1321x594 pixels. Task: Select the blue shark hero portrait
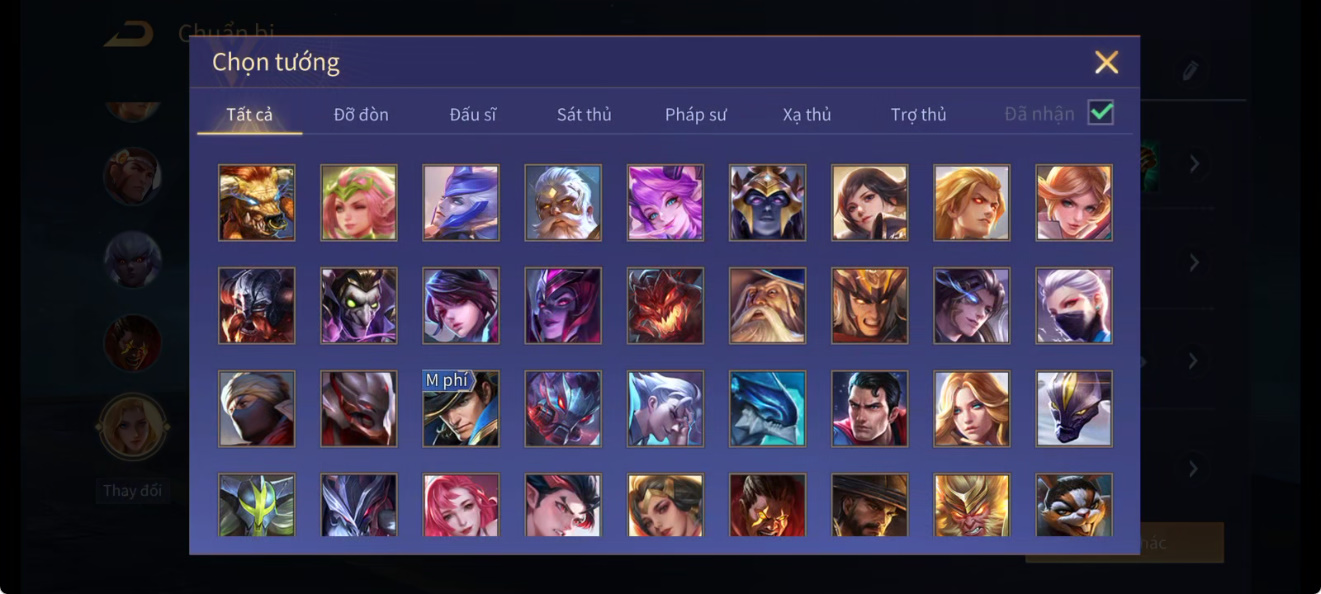tap(767, 408)
